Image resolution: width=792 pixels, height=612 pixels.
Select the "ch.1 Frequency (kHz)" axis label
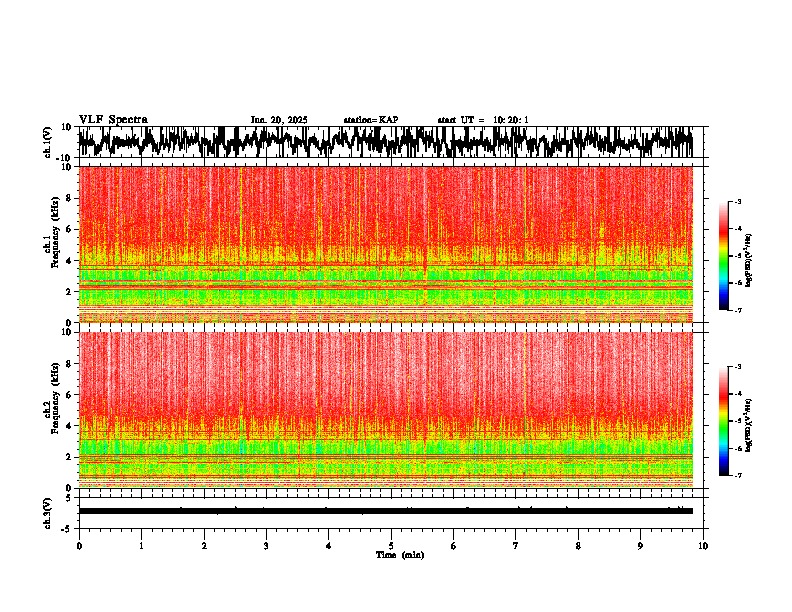pyautogui.click(x=51, y=233)
